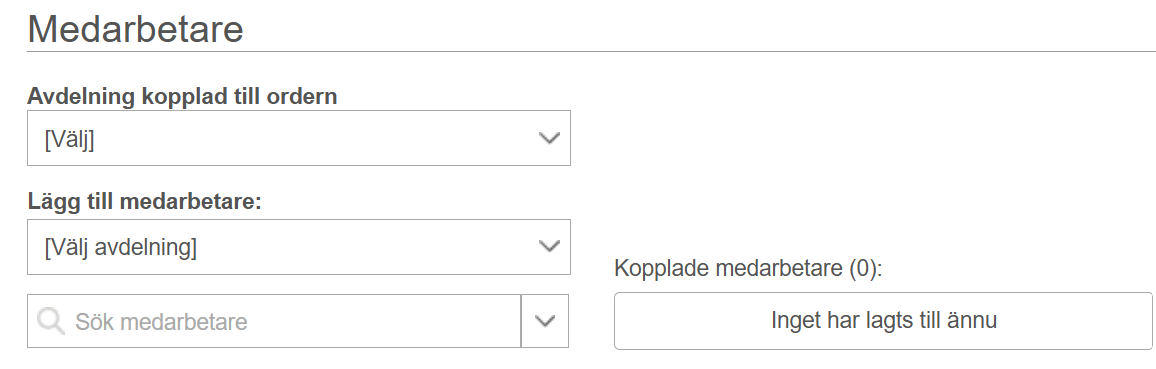This screenshot has width=1156, height=369.
Task: Select the [Välj] placeholder text
Action: tap(69, 138)
